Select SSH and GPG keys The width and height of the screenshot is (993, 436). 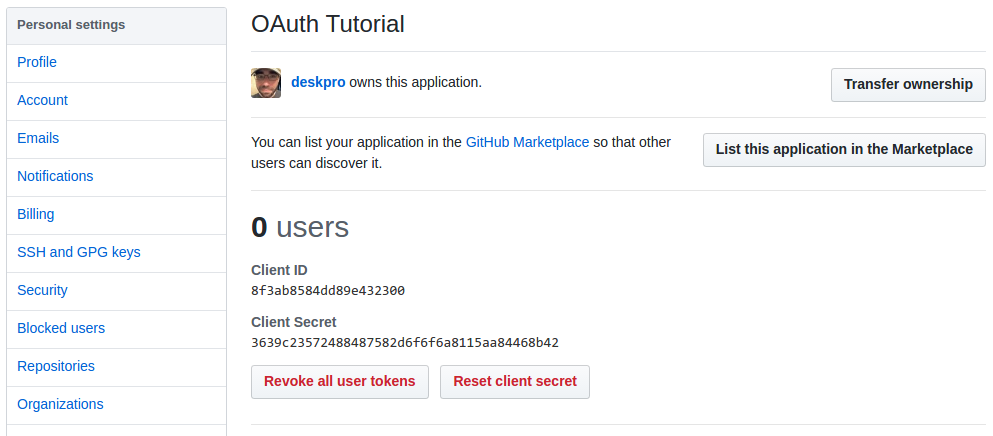coord(79,252)
